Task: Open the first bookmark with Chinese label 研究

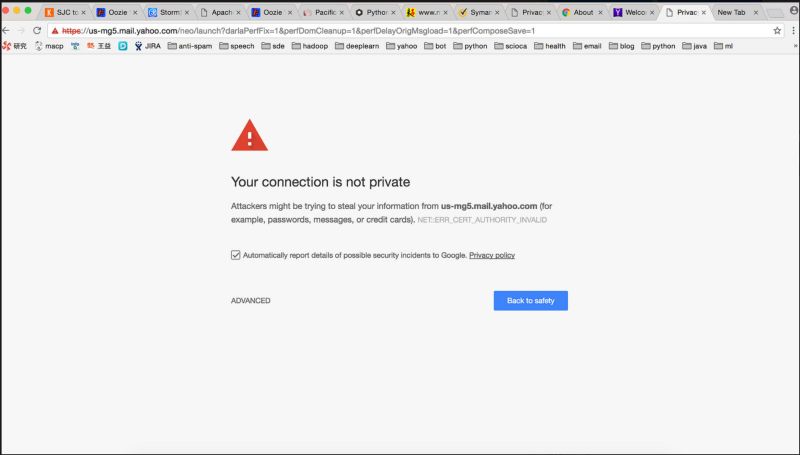Action: [x=15, y=46]
